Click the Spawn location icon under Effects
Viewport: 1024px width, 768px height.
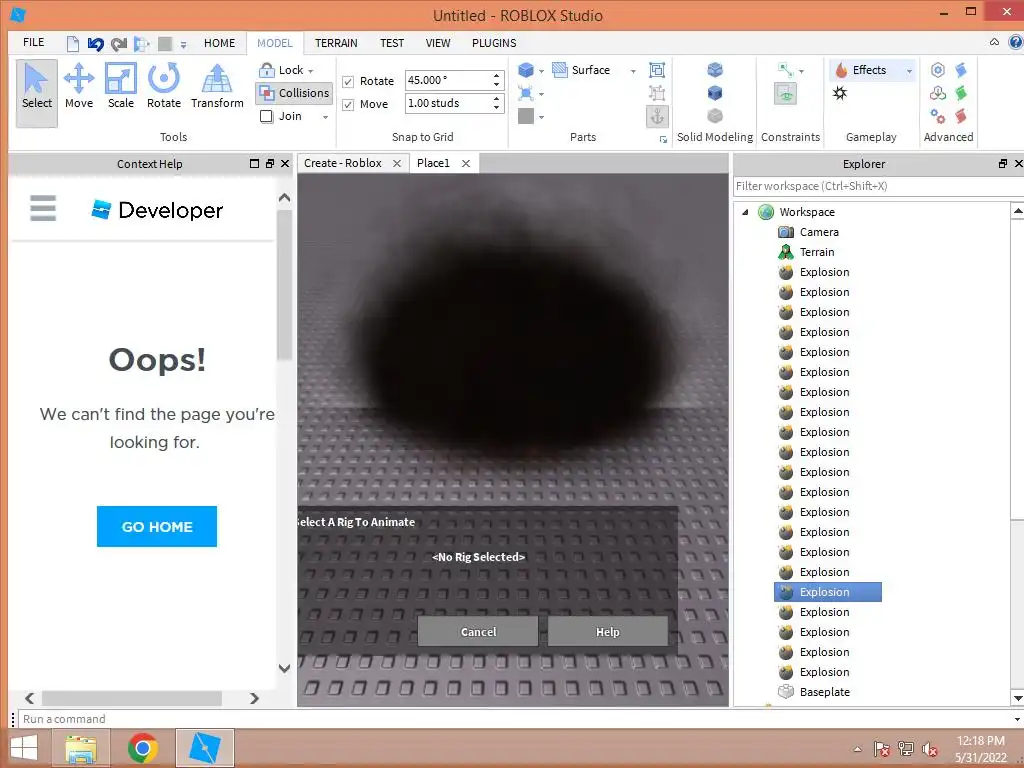[x=840, y=93]
